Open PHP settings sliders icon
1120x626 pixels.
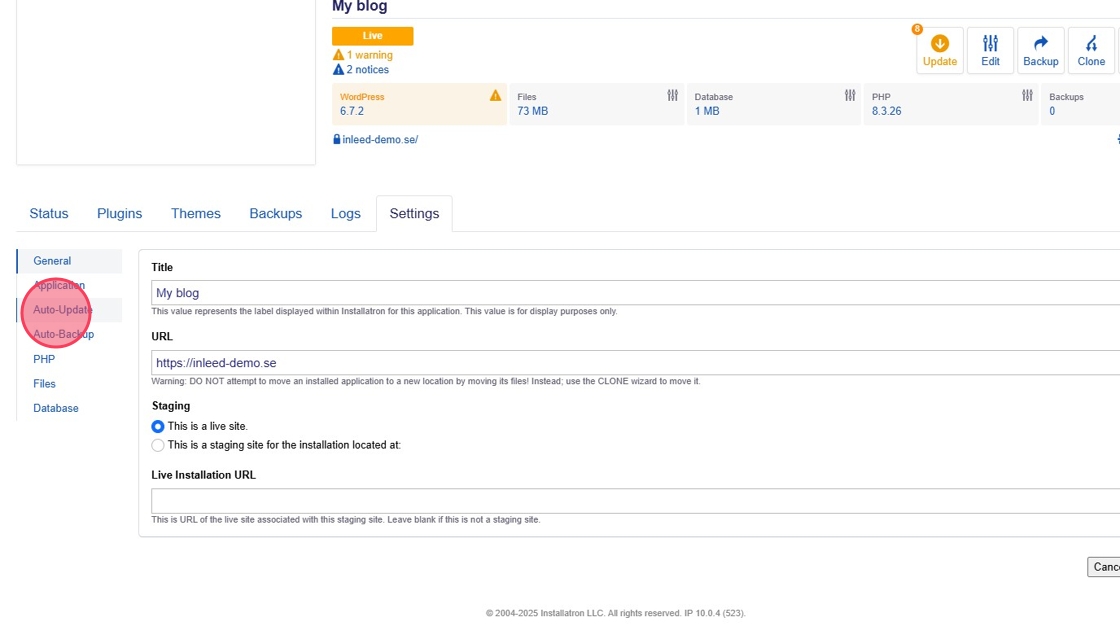[x=1027, y=96]
